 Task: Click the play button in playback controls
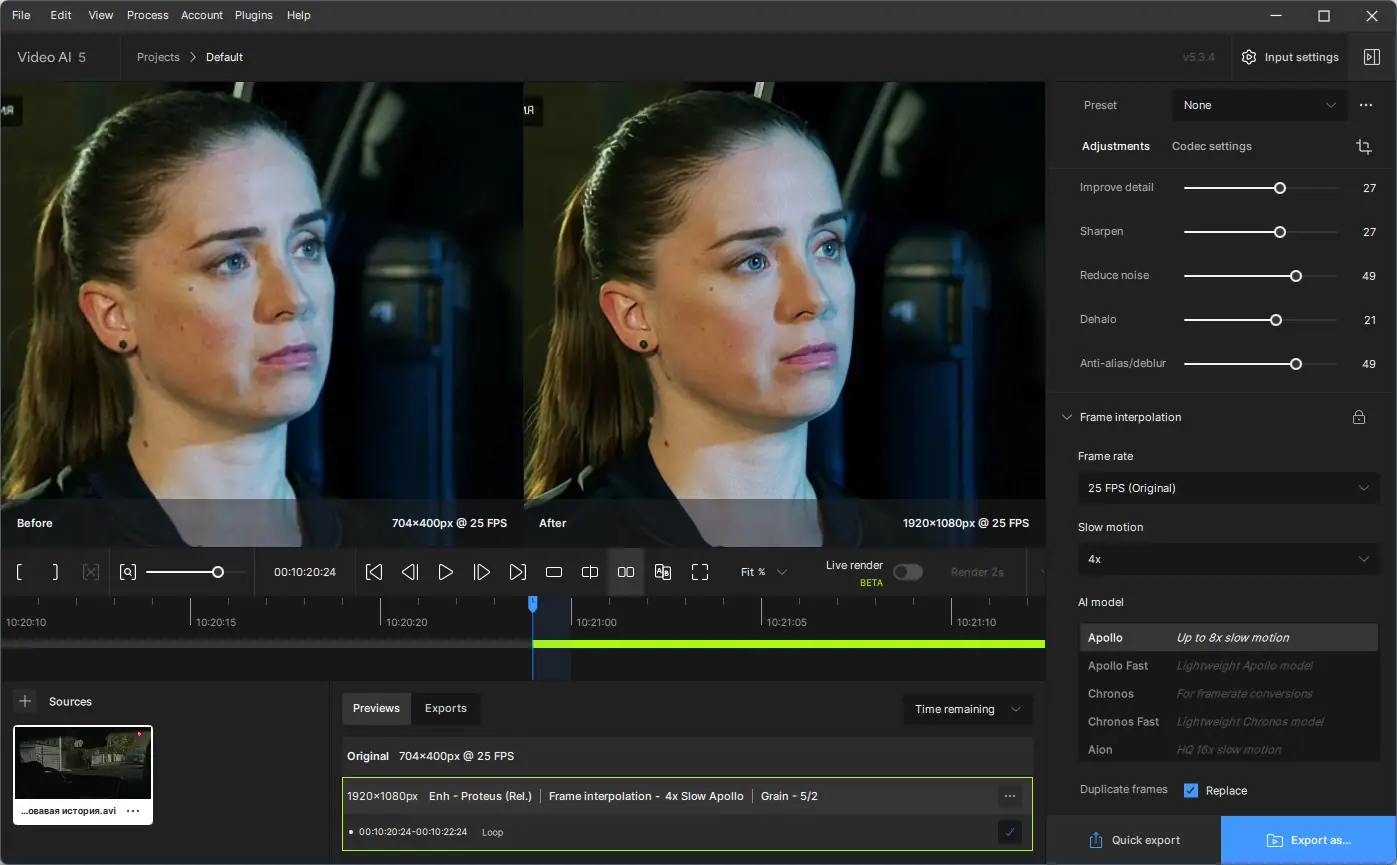[x=446, y=572]
